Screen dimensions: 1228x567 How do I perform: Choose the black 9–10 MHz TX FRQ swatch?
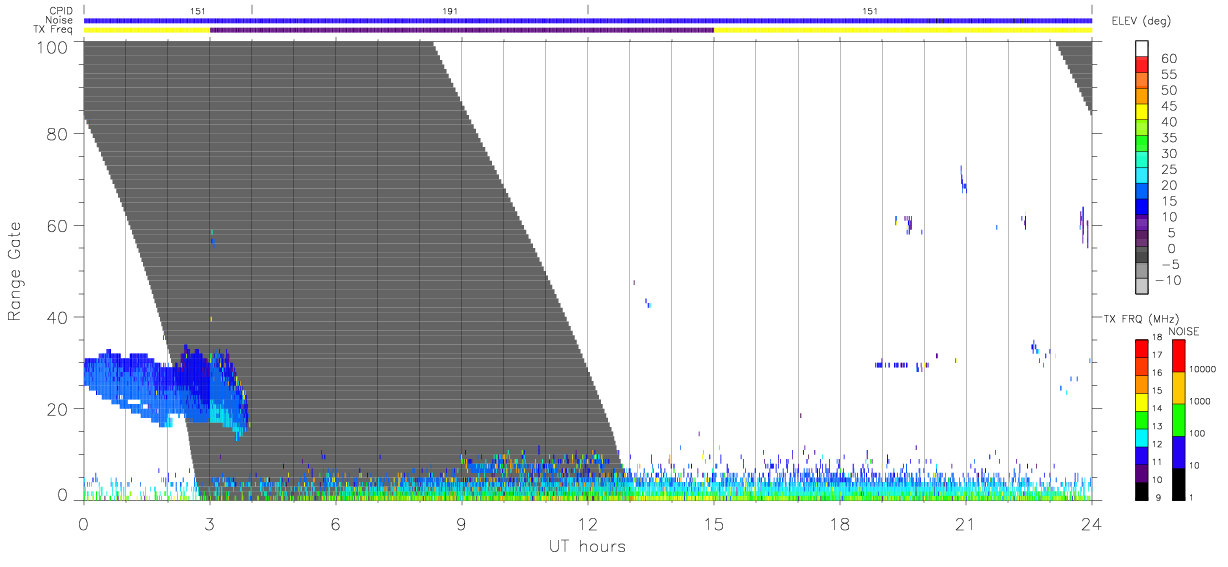[1142, 489]
